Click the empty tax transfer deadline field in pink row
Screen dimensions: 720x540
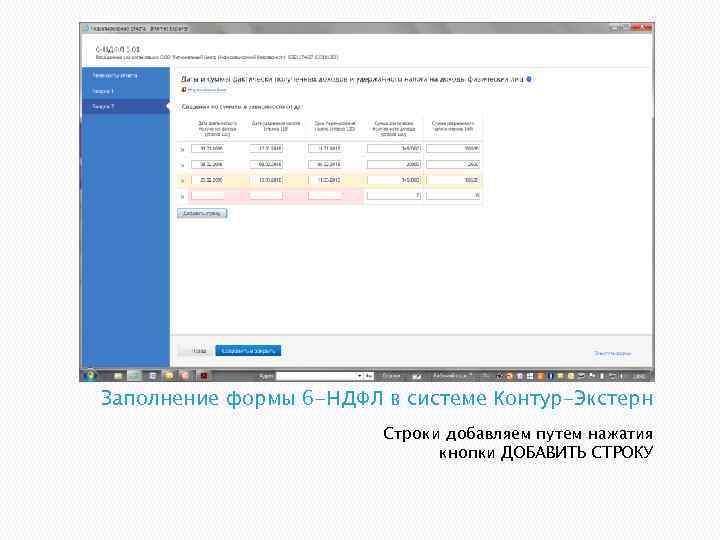325,196
